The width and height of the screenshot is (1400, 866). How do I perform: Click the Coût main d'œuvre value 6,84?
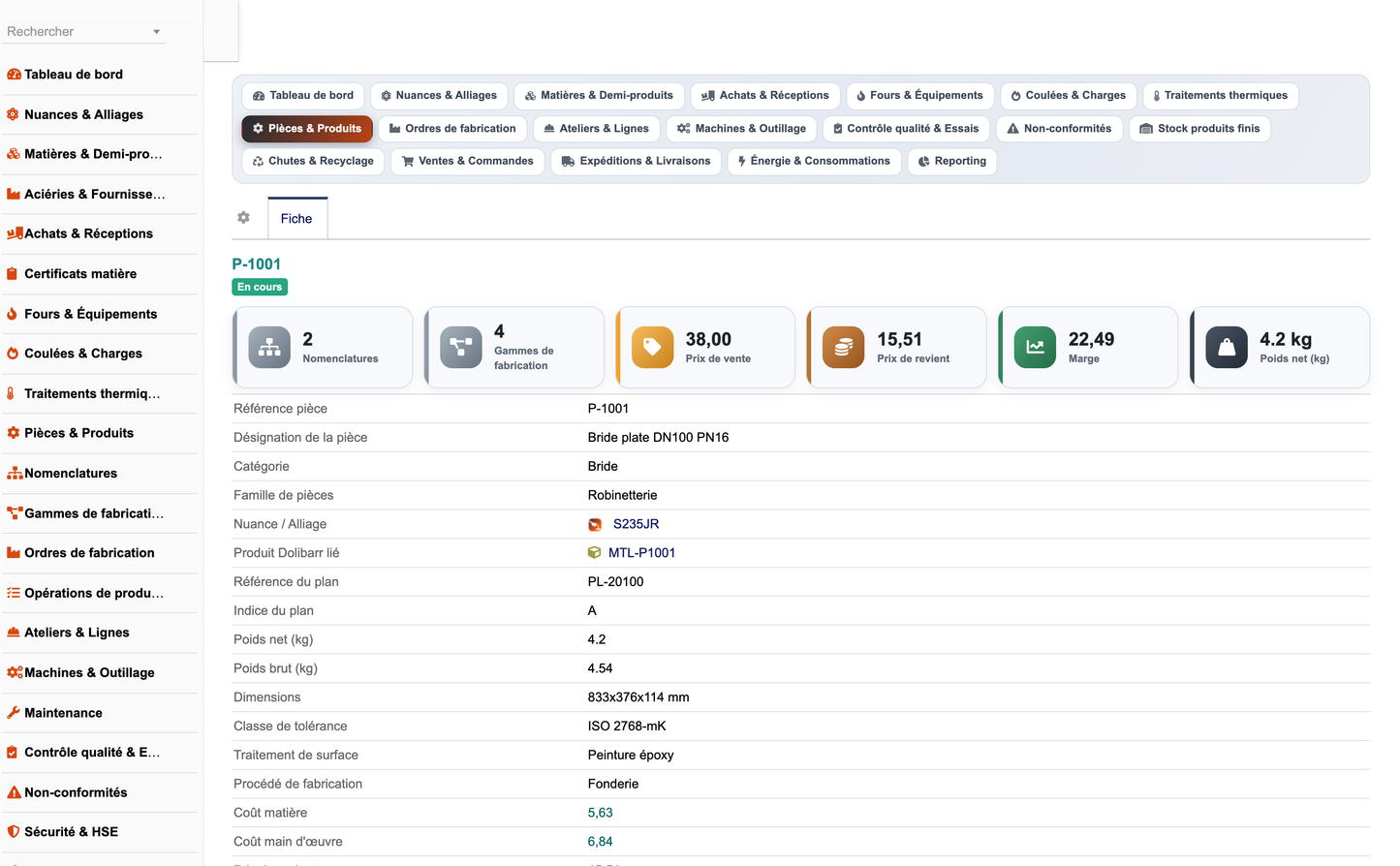601,842
